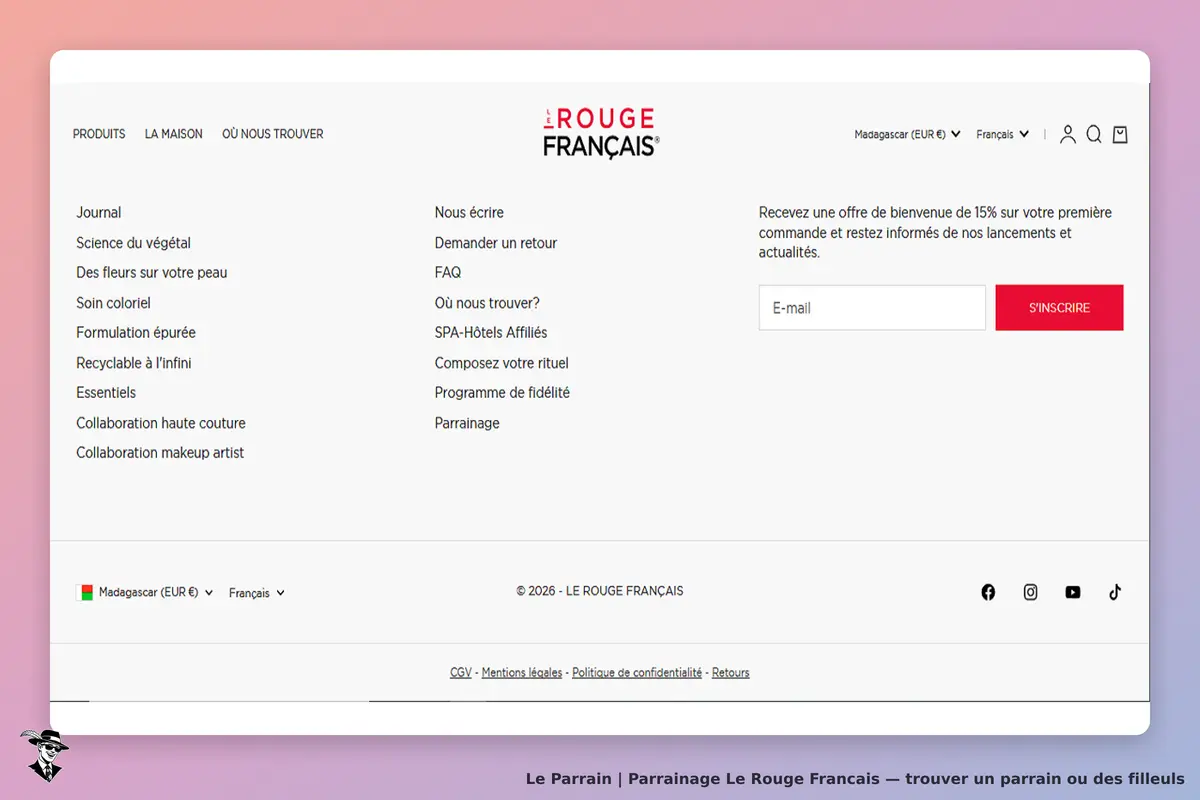The image size is (1200, 800).
Task: Expand the header Madagascar (EUR €) selector
Action: [907, 134]
